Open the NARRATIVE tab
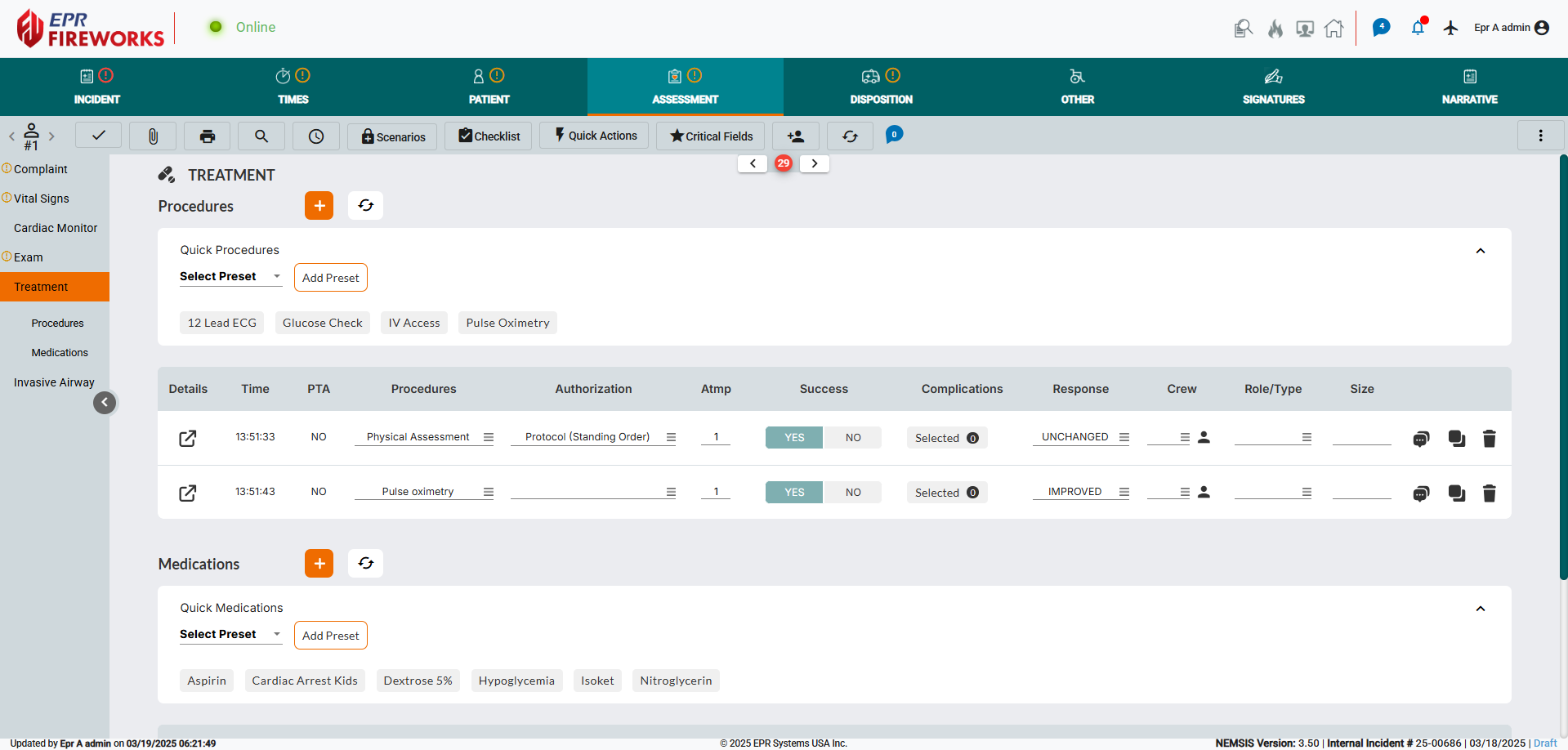Viewport: 1568px width, 750px height. coord(1469,87)
